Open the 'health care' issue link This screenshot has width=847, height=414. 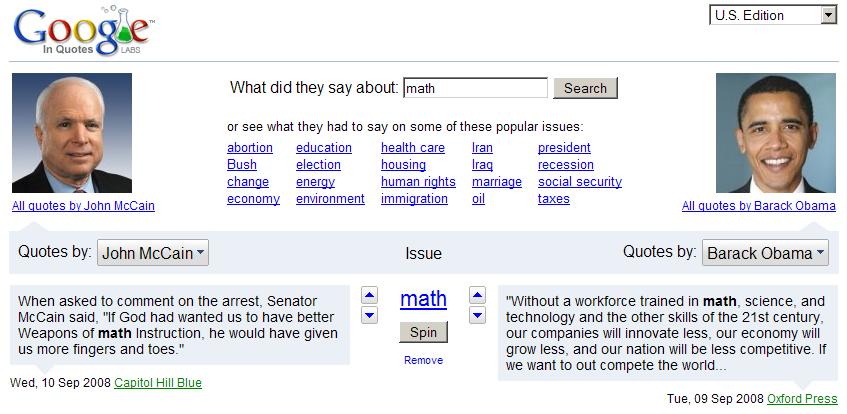[x=412, y=148]
